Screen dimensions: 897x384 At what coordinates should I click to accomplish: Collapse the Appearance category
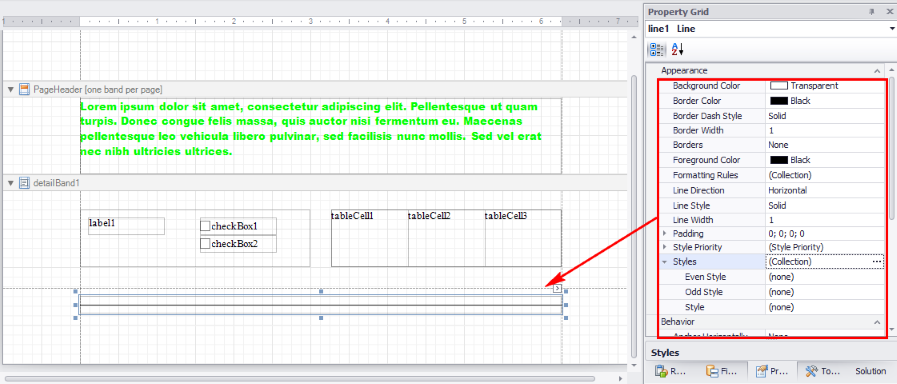pos(877,70)
